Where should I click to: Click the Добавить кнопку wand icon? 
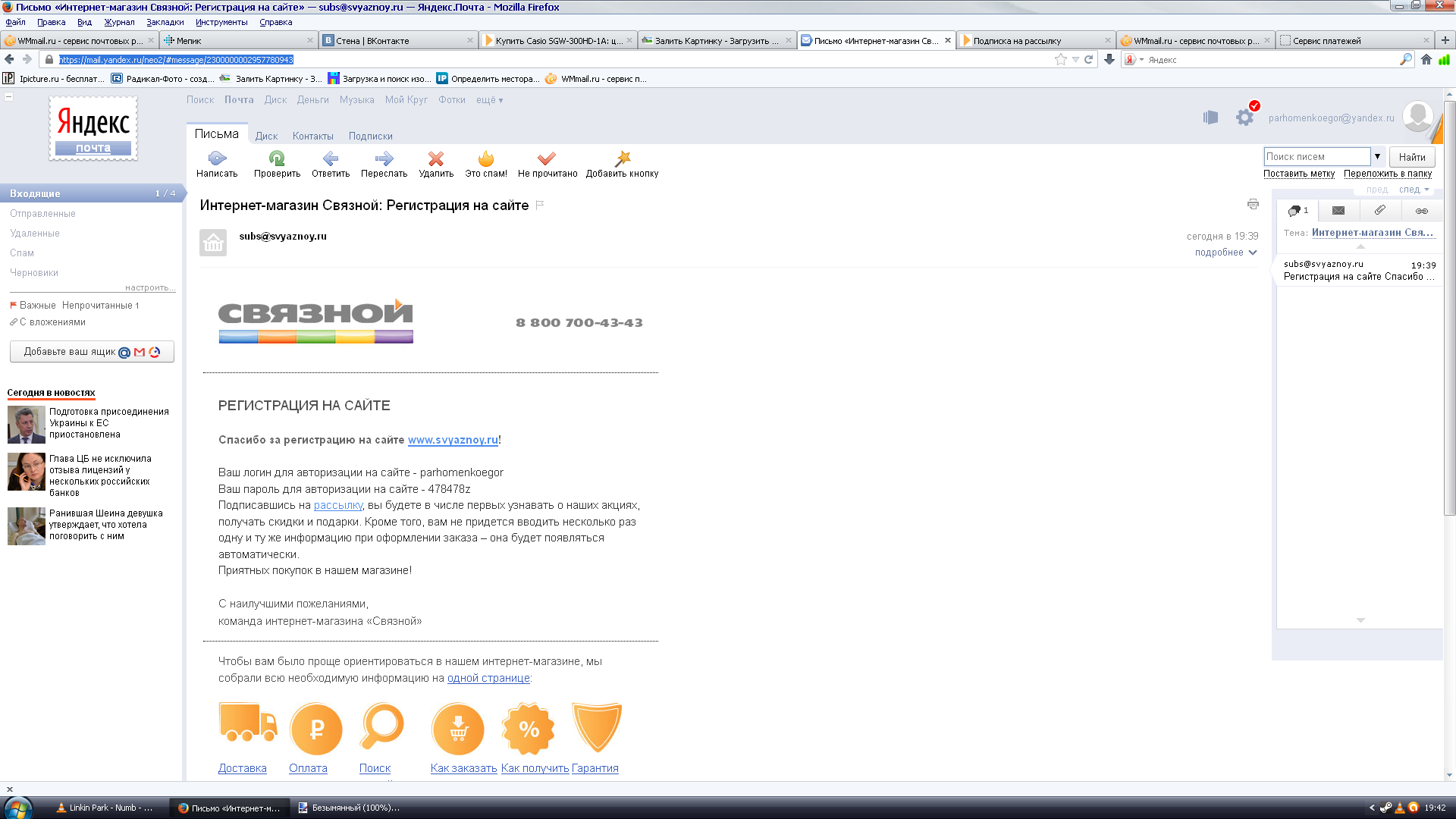pyautogui.click(x=623, y=158)
